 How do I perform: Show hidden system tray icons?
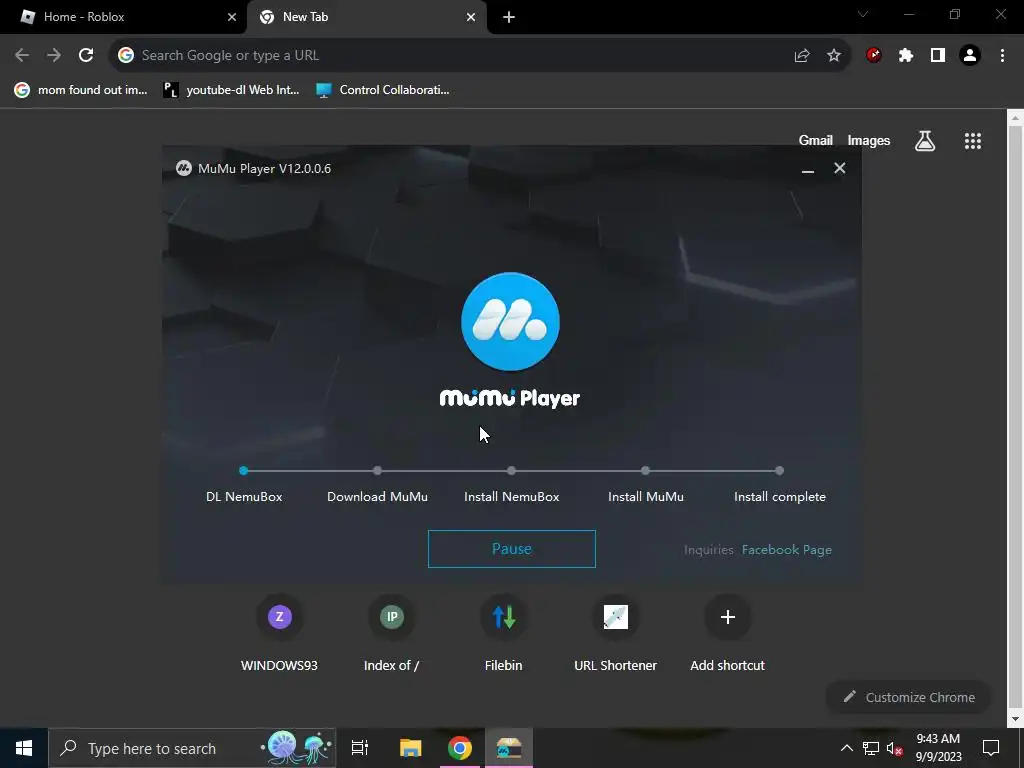point(846,748)
